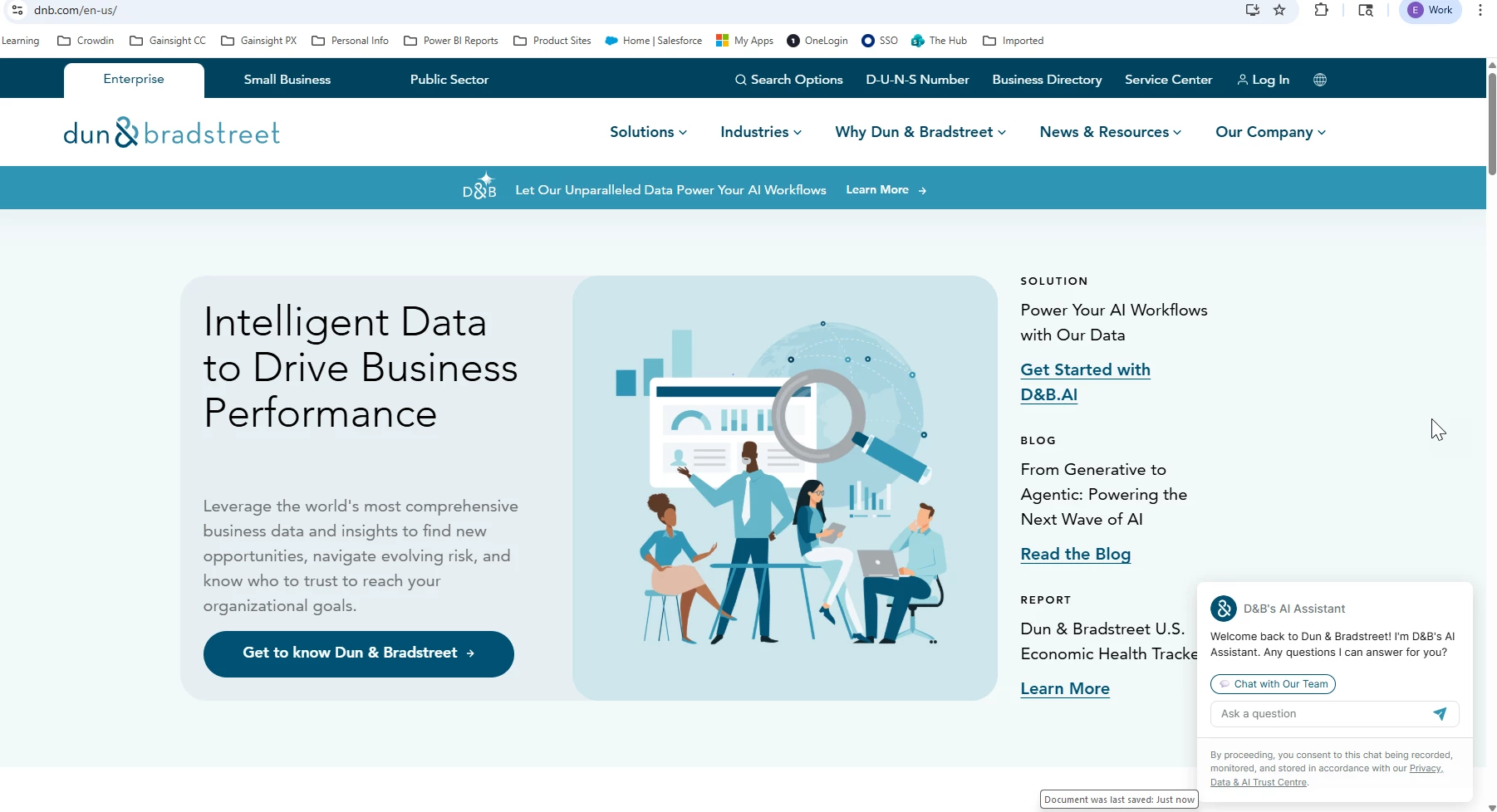1497x812 pixels.
Task: Open the My Apps bookmark
Action: [x=745, y=41]
